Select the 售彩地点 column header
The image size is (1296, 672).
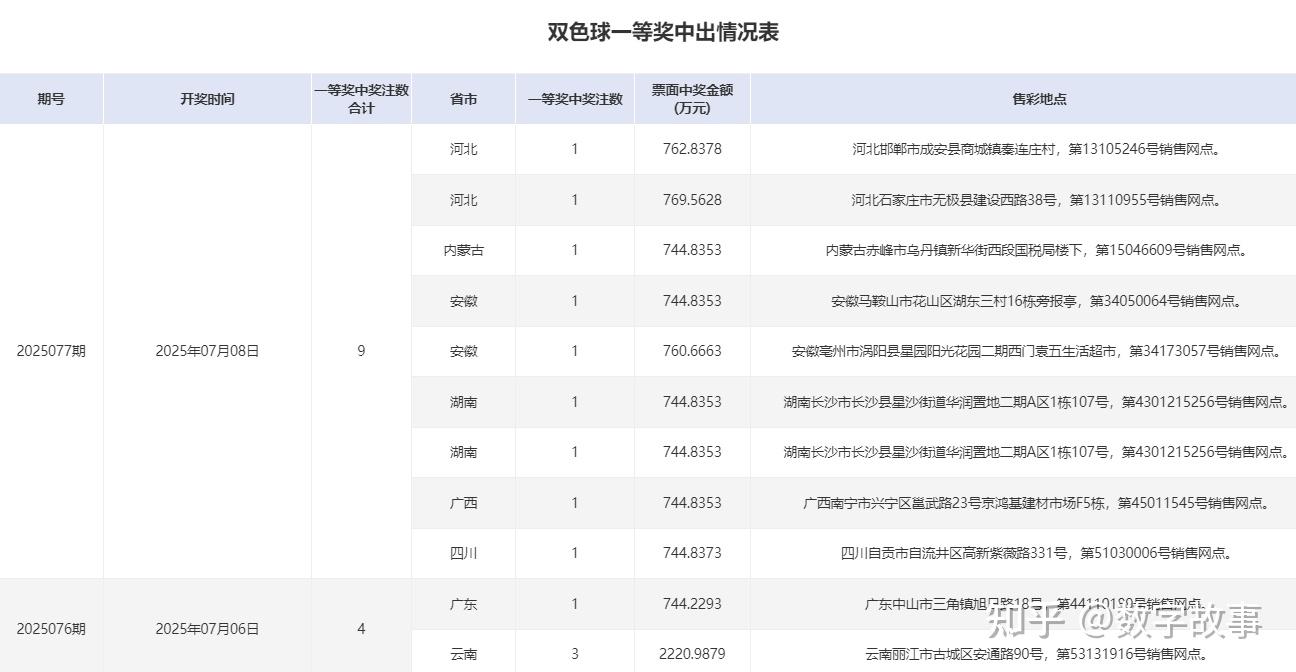tap(1039, 99)
